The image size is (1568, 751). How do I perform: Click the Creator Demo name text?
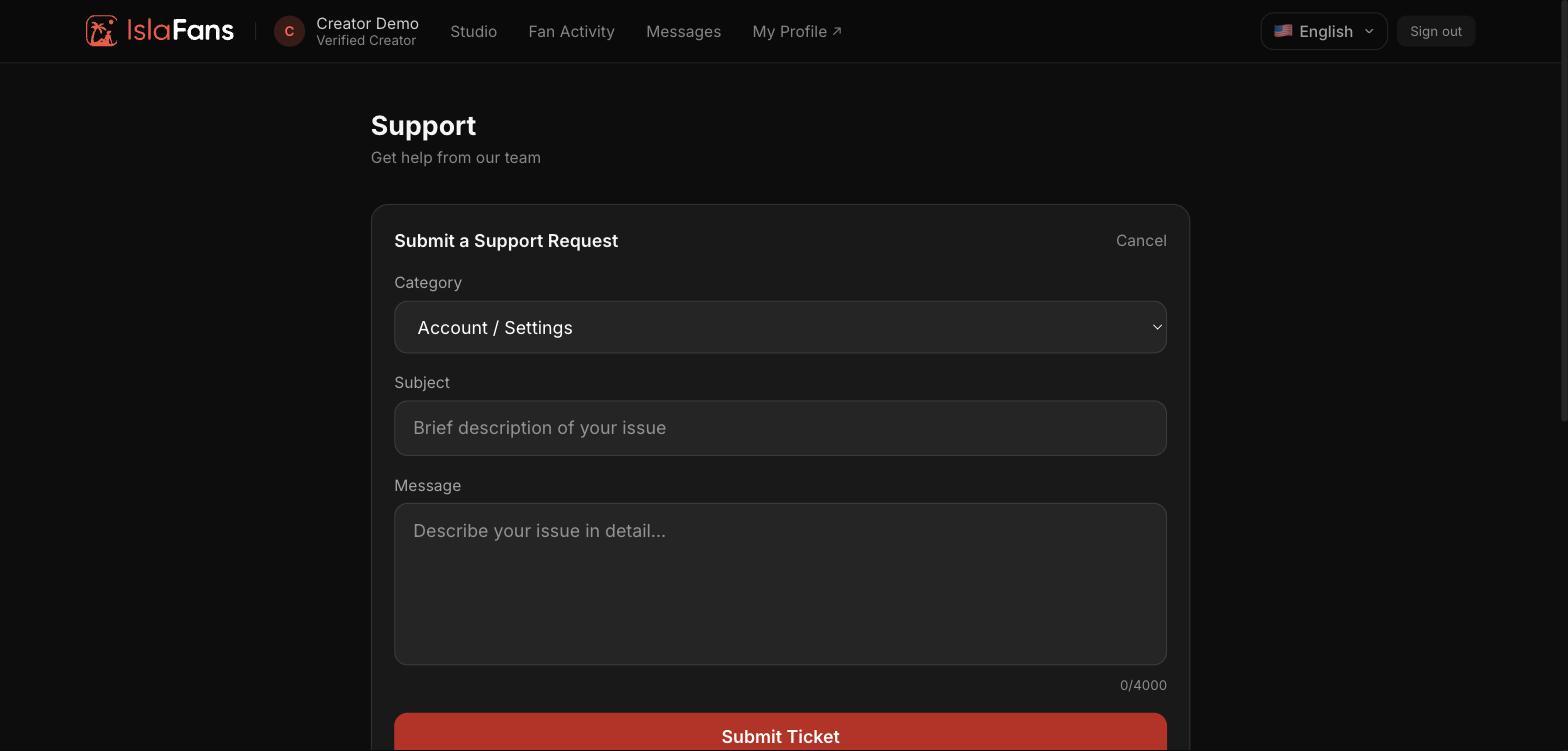(368, 23)
